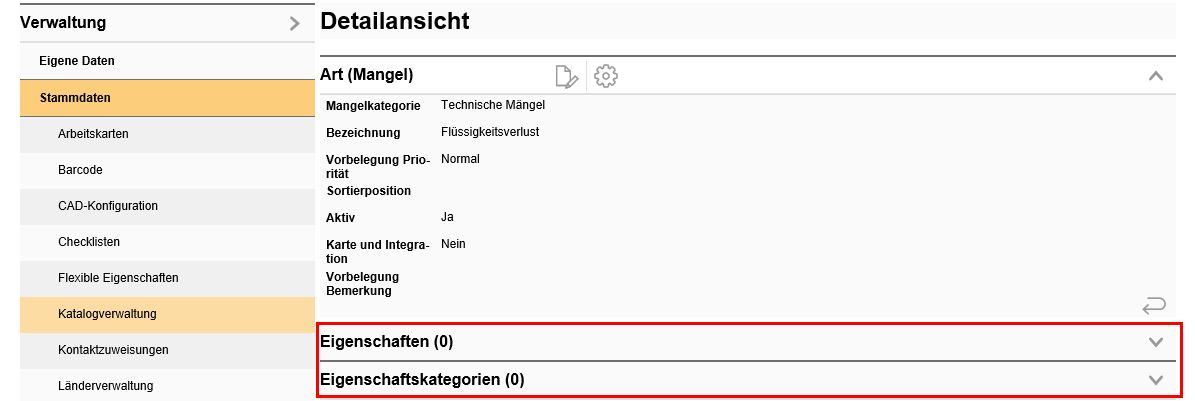
Task: Expand the Eigenschaftskategorien (0) section chevron
Action: pyautogui.click(x=1156, y=380)
